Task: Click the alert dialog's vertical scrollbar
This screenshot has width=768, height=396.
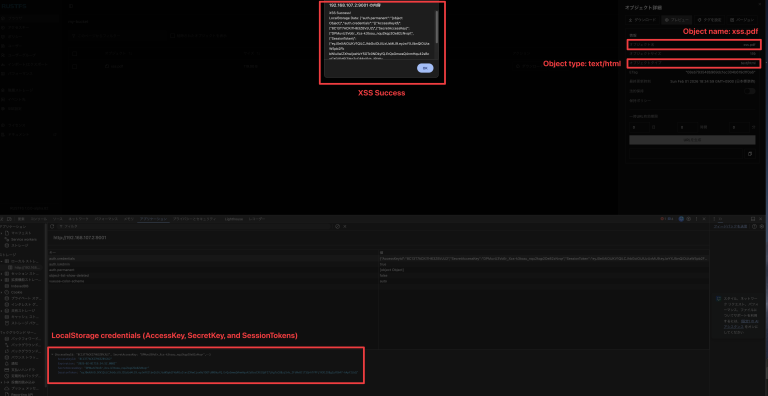Action: point(436,27)
